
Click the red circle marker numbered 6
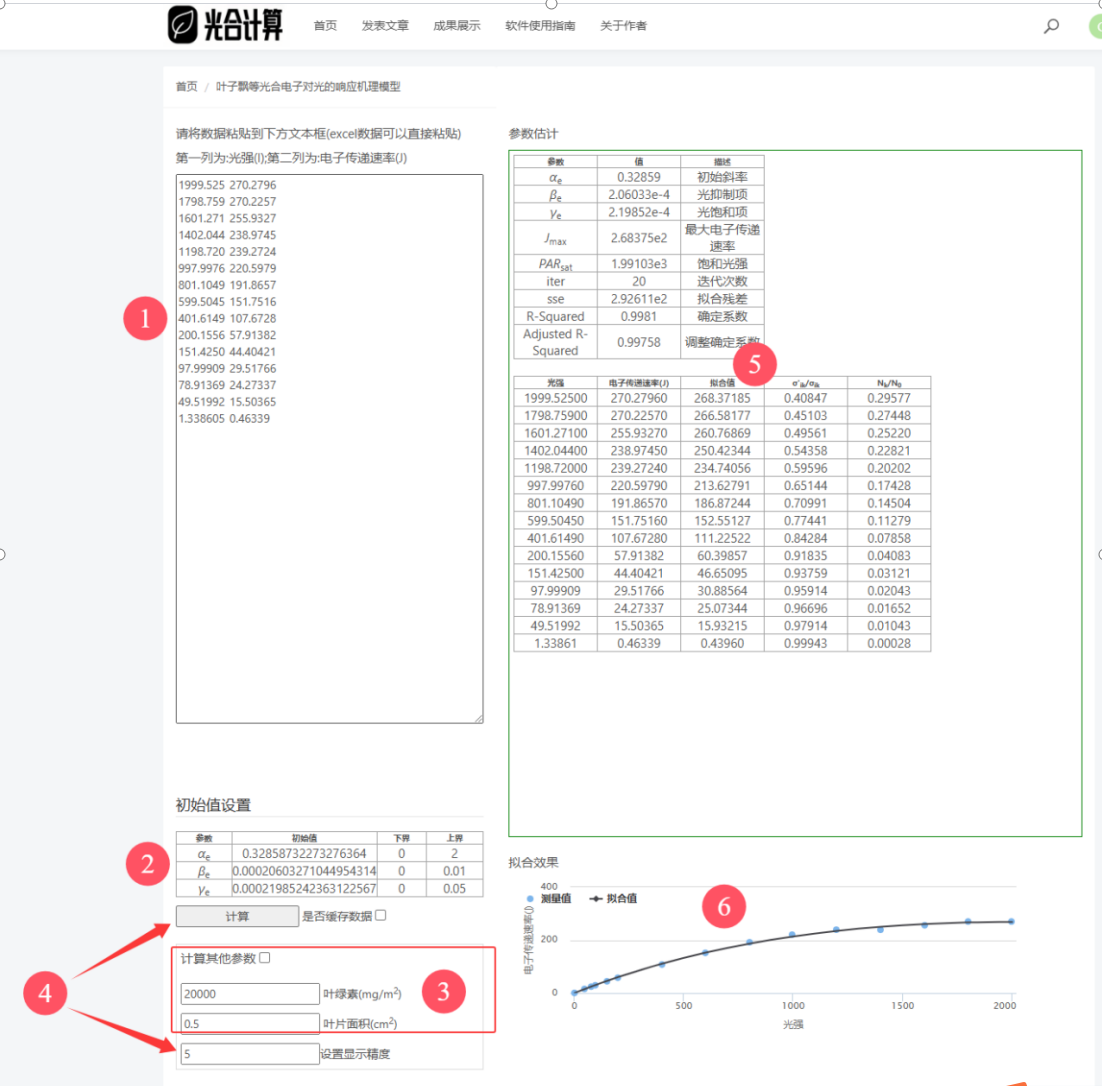click(x=725, y=906)
